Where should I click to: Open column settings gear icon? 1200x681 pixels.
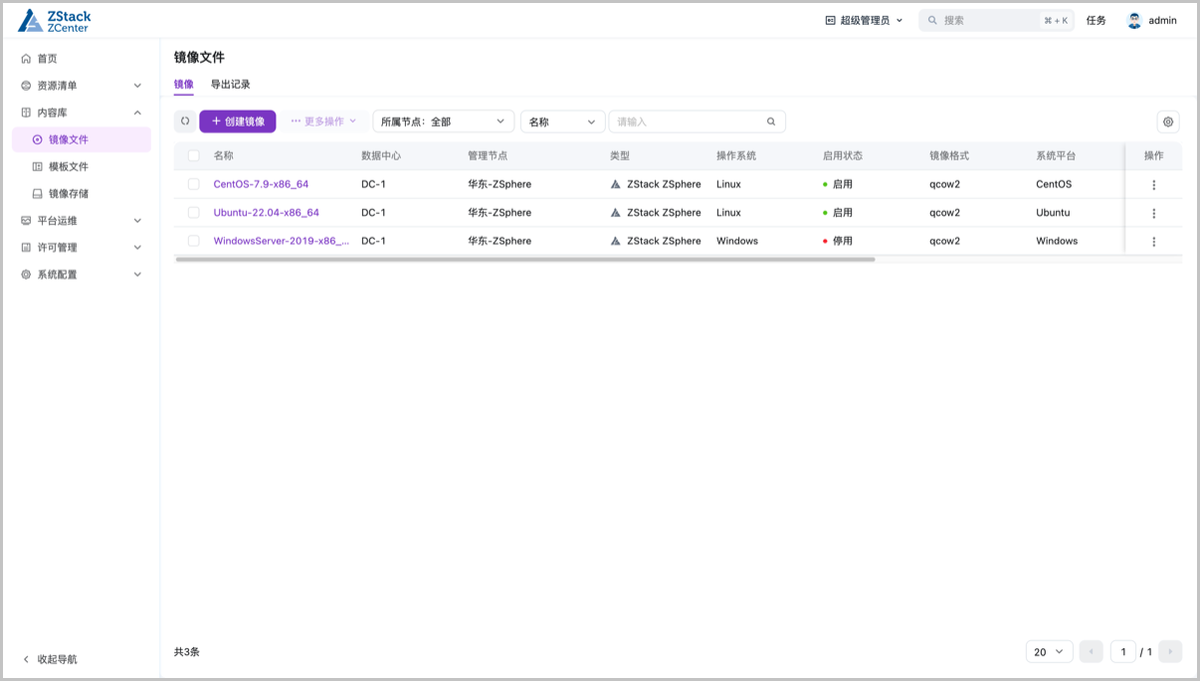(1168, 122)
